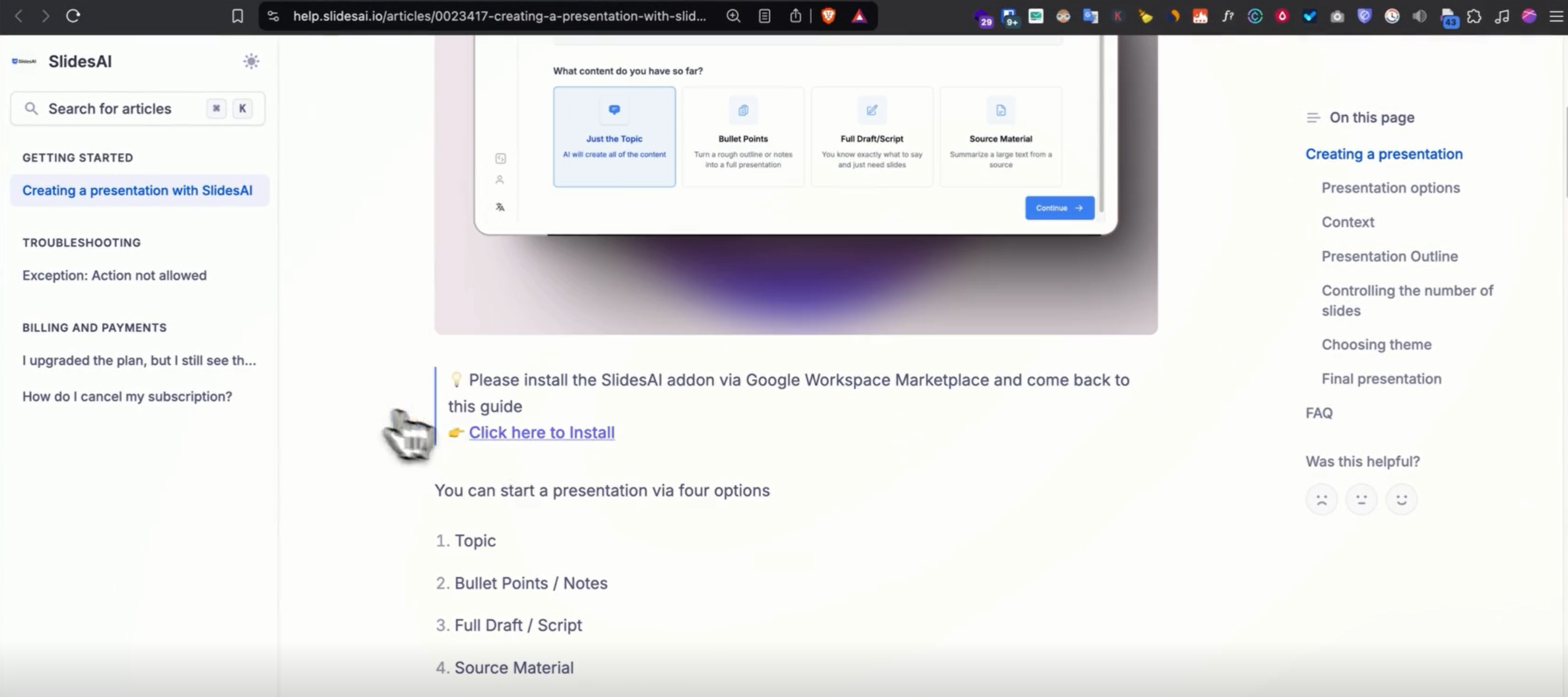The image size is (1568, 697).
Task: Open the blue checkmark extension icon
Action: [1309, 16]
